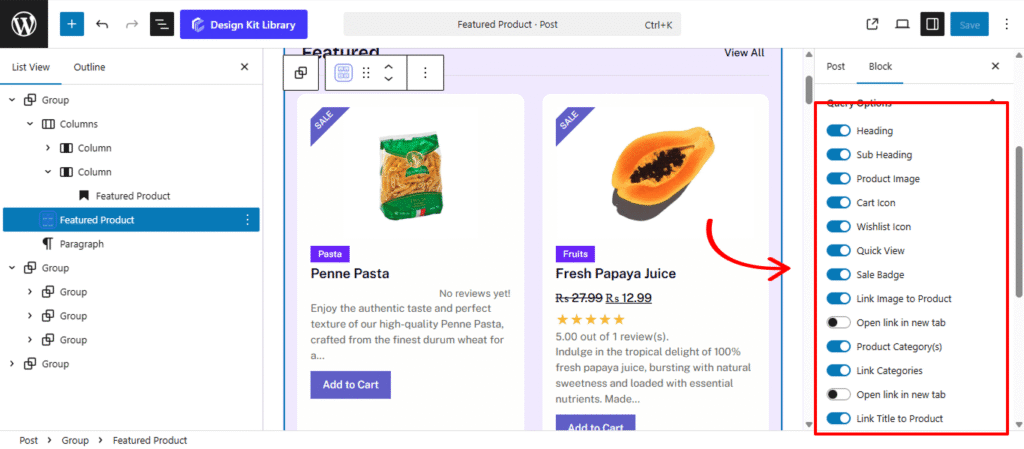1024x449 pixels.
Task: Click the undo arrow icon
Action: 102,24
